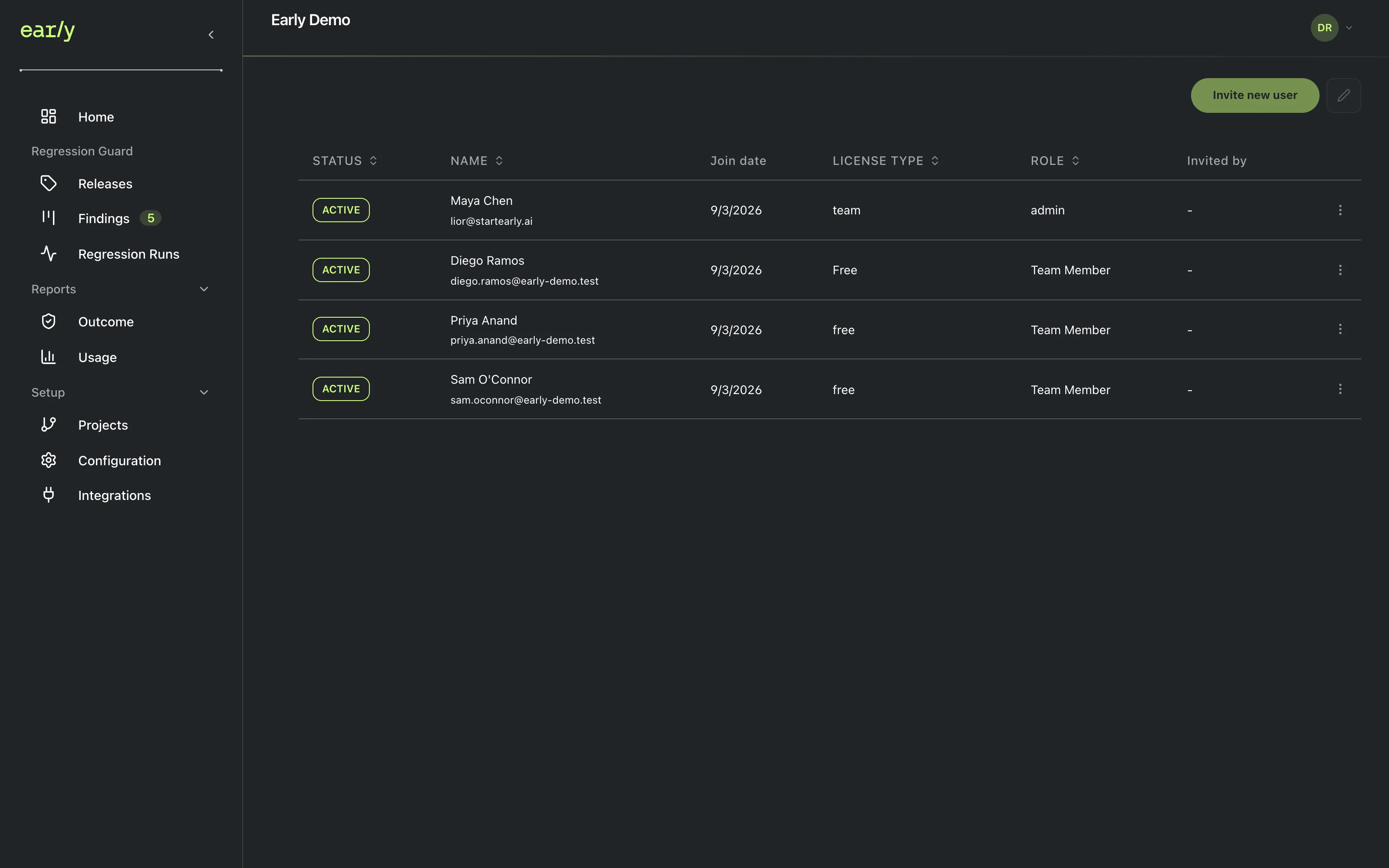Click the Releases tag icon
Image resolution: width=1389 pixels, height=868 pixels.
coord(49,184)
